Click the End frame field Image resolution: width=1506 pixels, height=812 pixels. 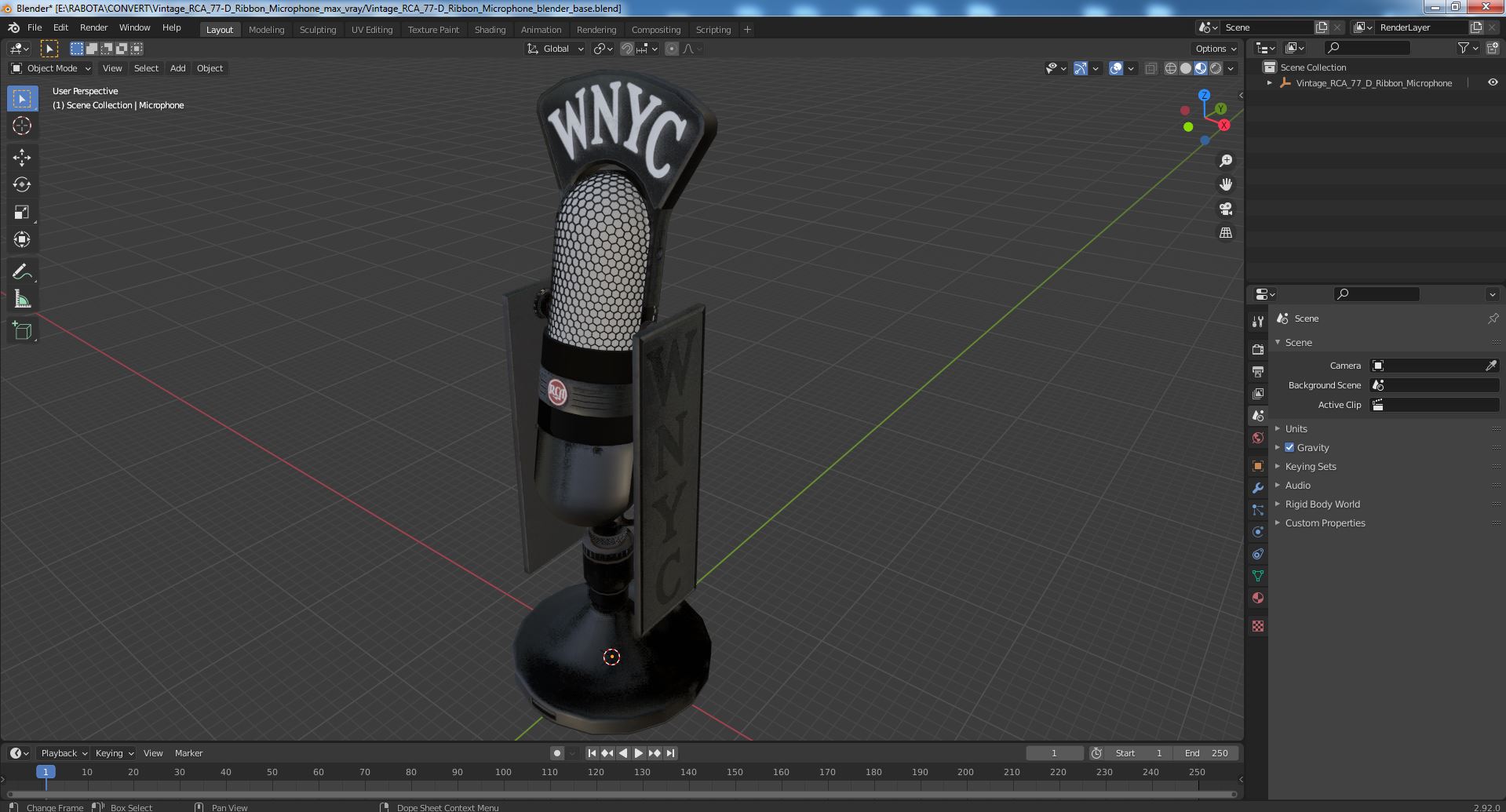[x=1207, y=753]
